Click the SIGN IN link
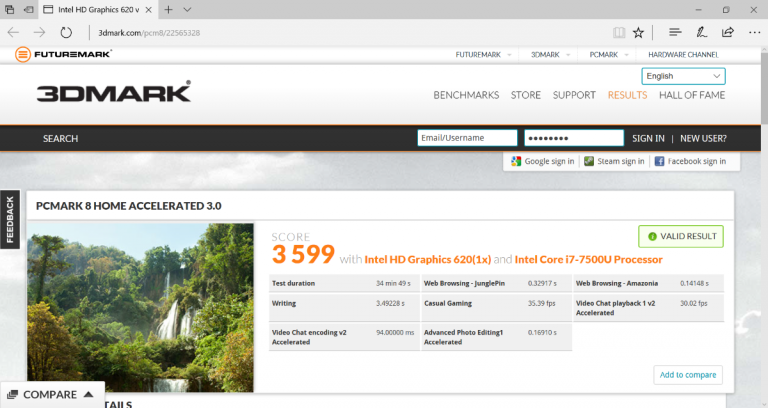768x408 pixels. (648, 138)
